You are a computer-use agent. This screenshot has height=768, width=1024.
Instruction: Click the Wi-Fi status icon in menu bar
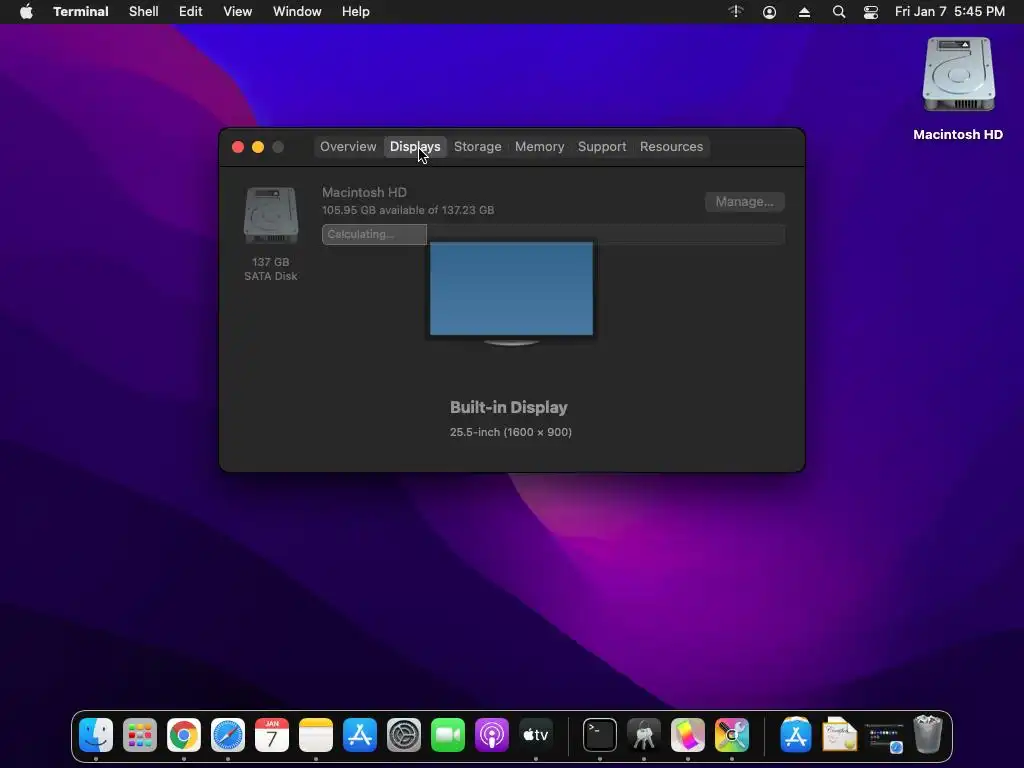[736, 12]
